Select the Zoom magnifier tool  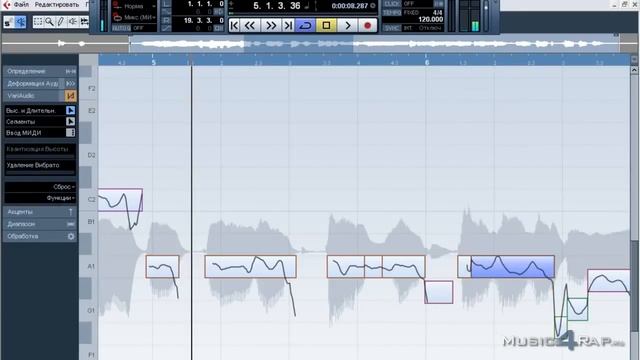point(49,21)
